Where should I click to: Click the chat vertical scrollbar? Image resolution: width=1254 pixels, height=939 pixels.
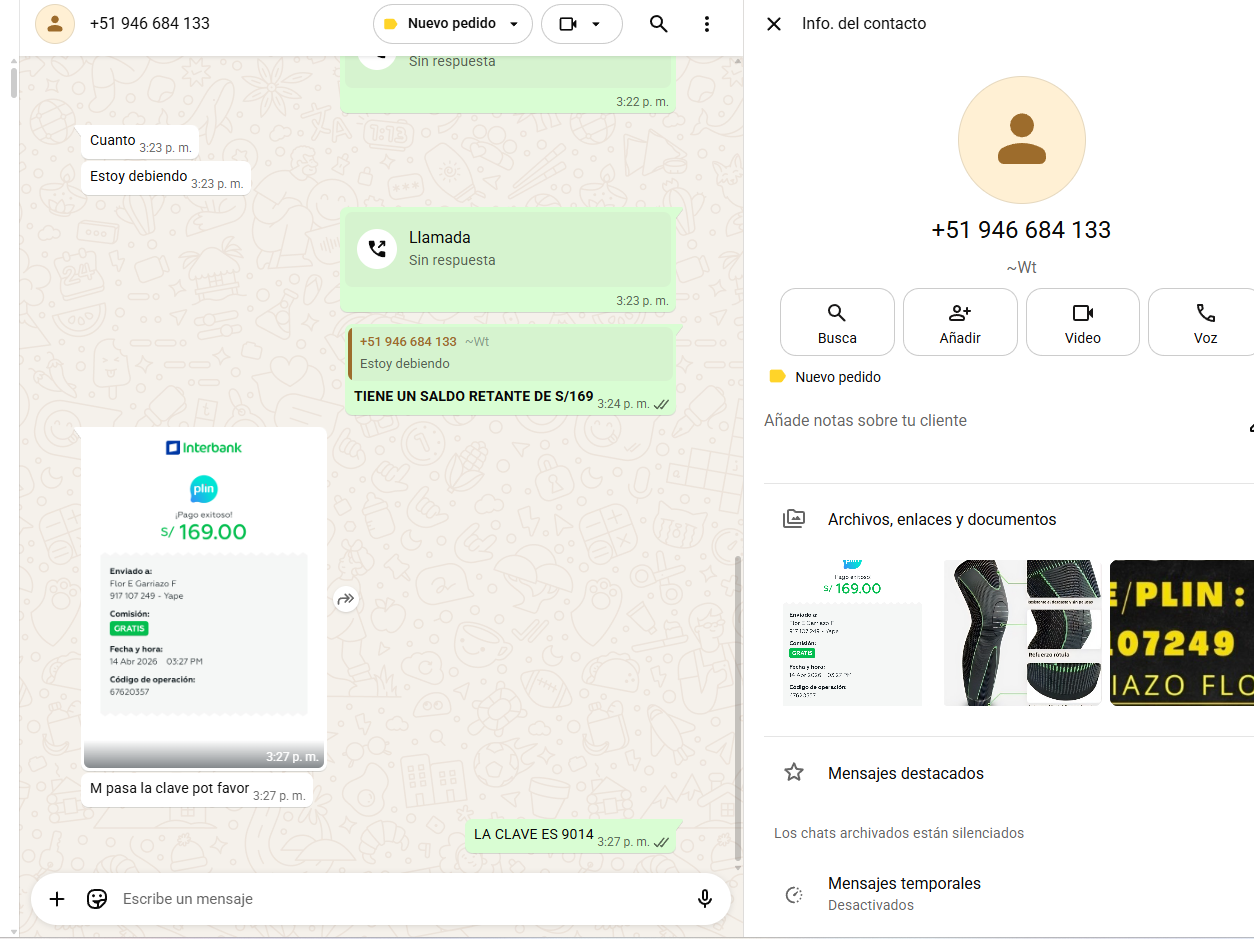[x=738, y=700]
